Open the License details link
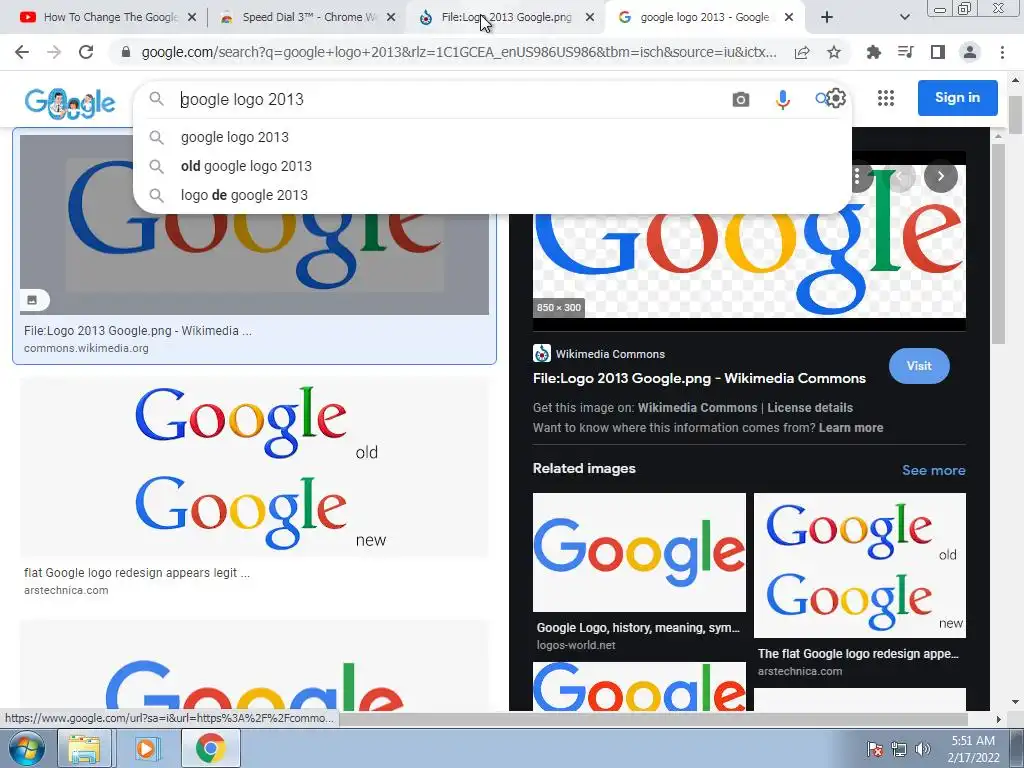This screenshot has width=1024, height=768. pyautogui.click(x=810, y=408)
